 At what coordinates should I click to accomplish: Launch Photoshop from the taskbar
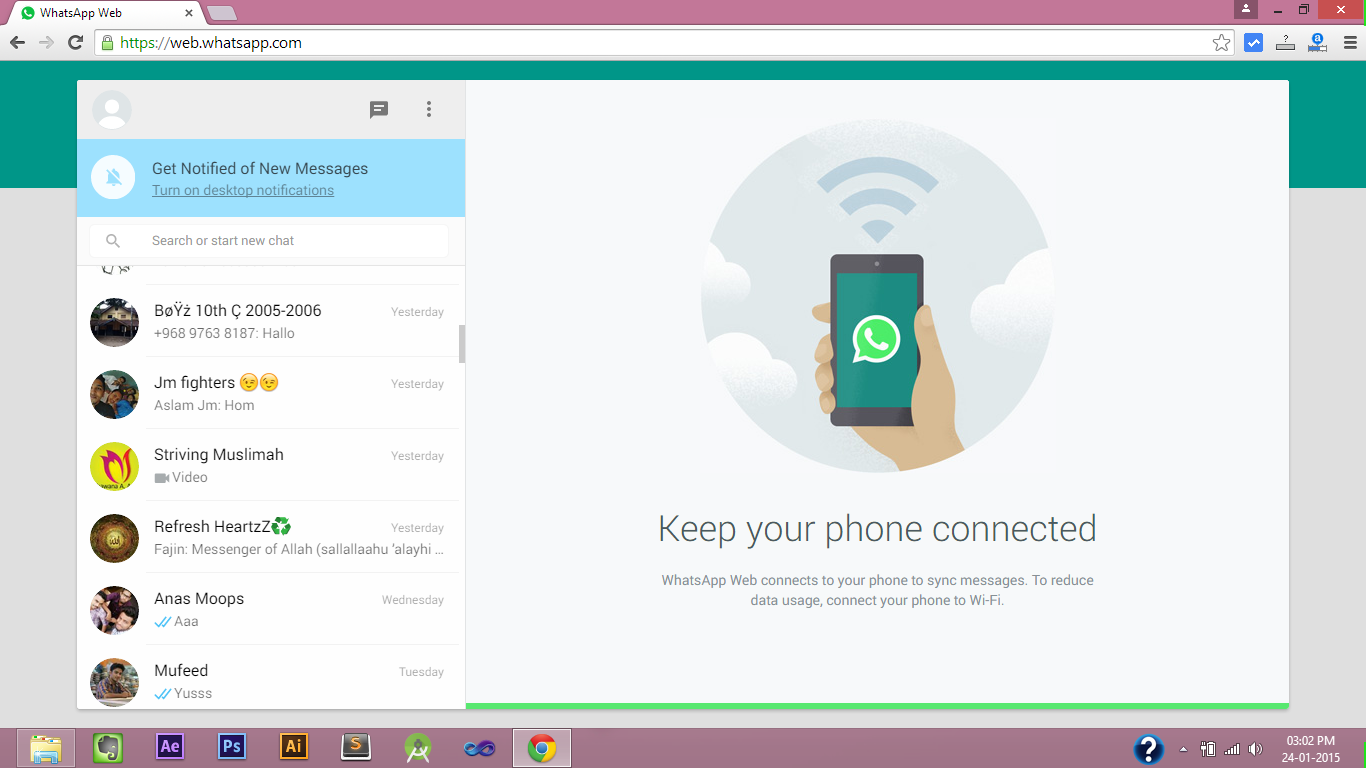(231, 747)
